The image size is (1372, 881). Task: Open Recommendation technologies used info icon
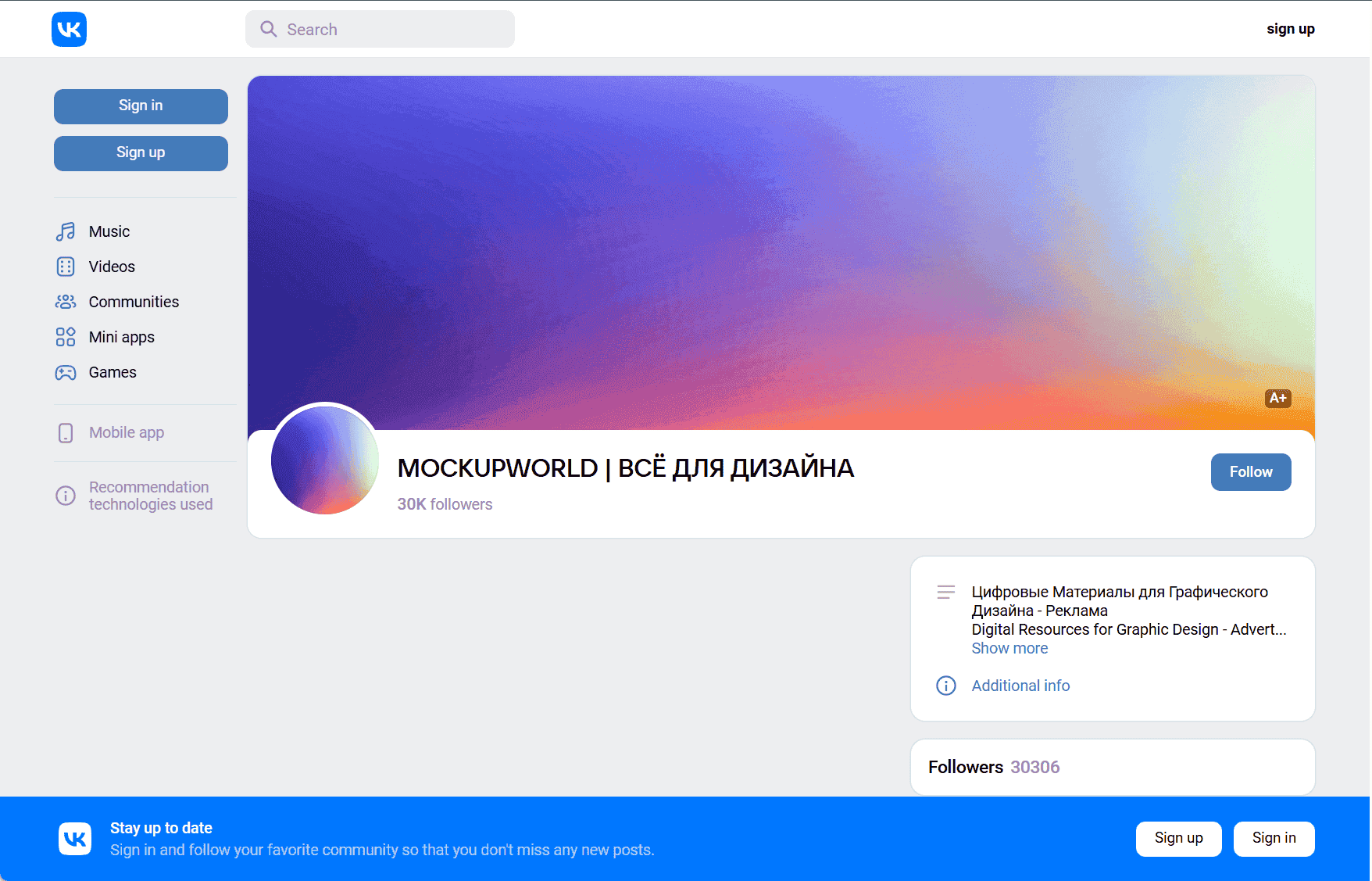coord(66,496)
